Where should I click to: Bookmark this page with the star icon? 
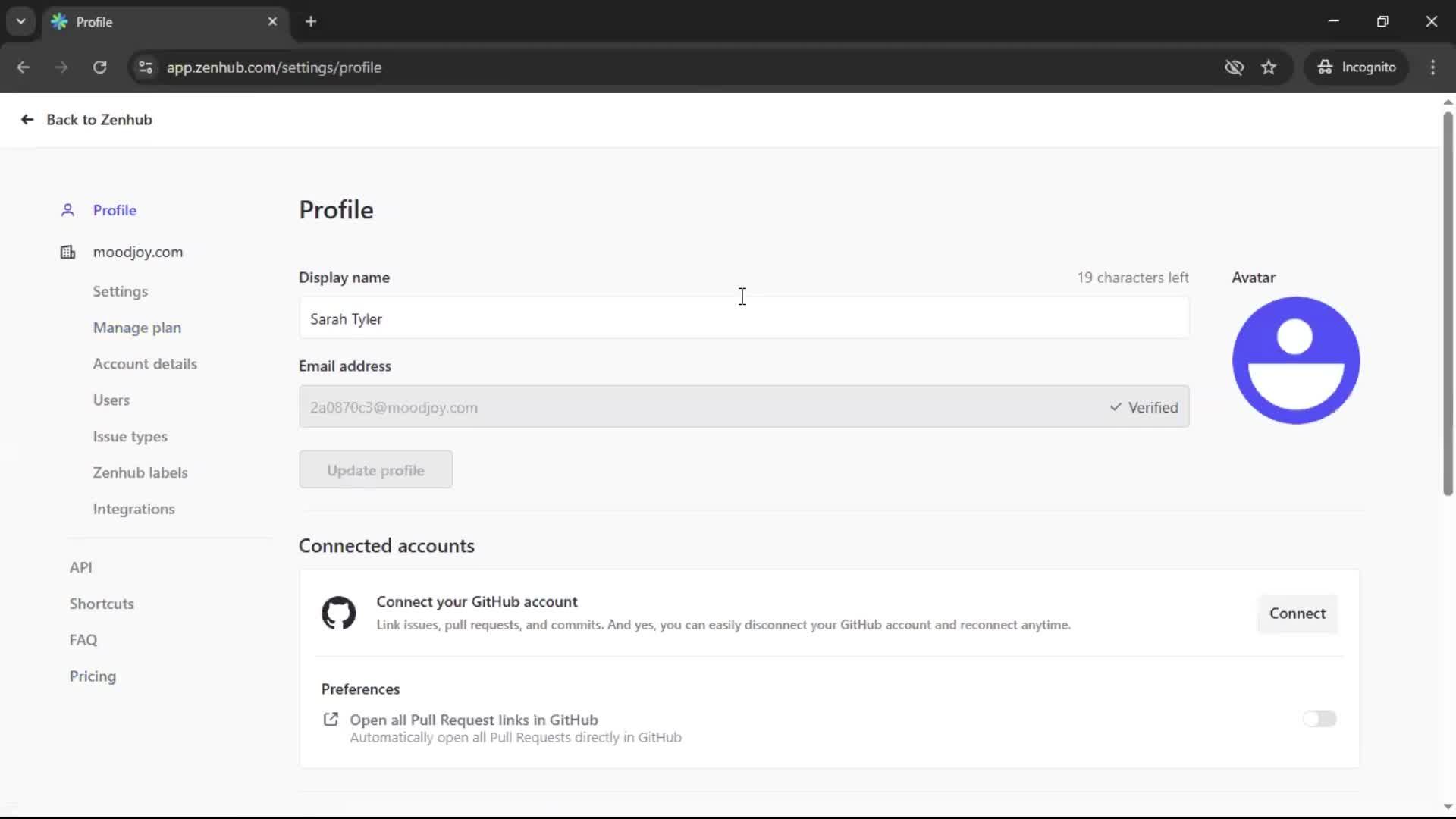1269,67
